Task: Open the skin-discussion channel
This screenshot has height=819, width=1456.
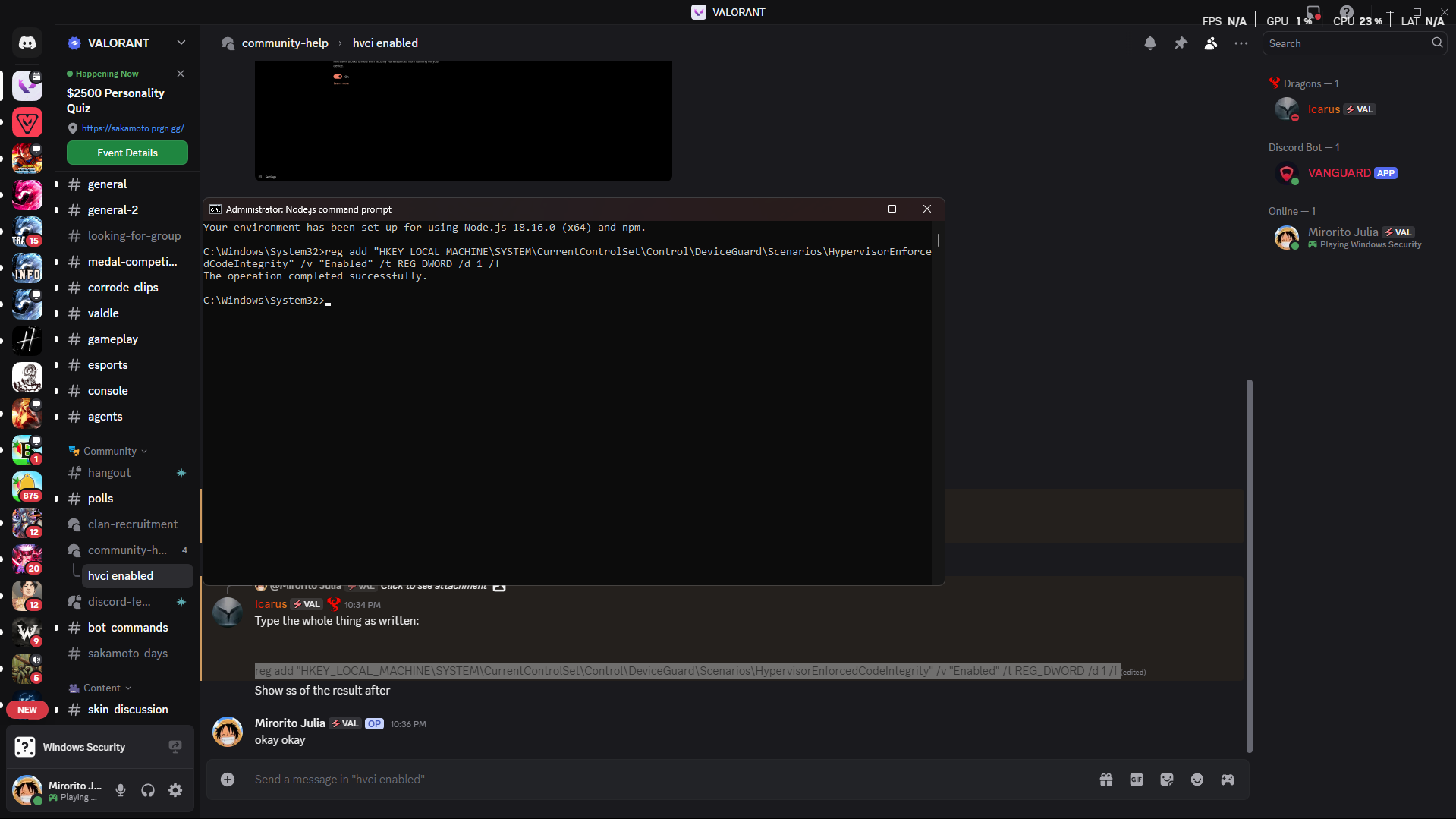Action: tap(127, 710)
